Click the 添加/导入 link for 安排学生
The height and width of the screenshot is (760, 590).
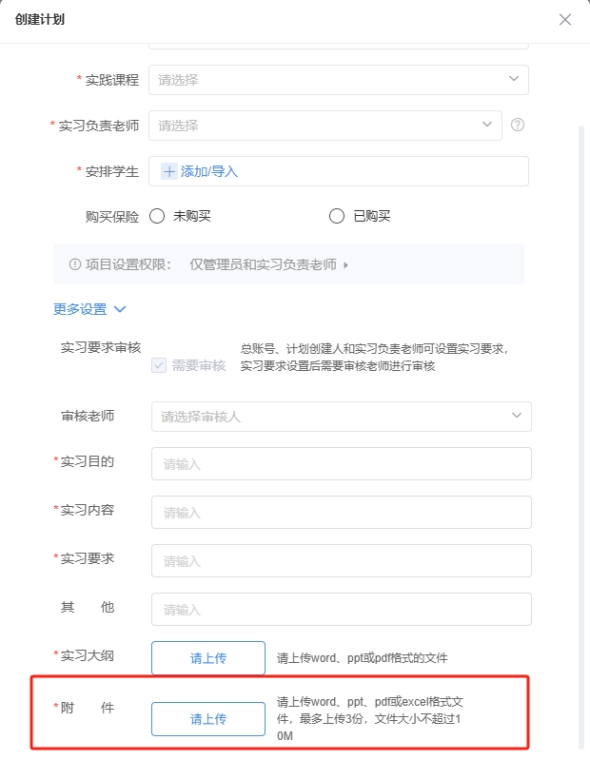(209, 172)
